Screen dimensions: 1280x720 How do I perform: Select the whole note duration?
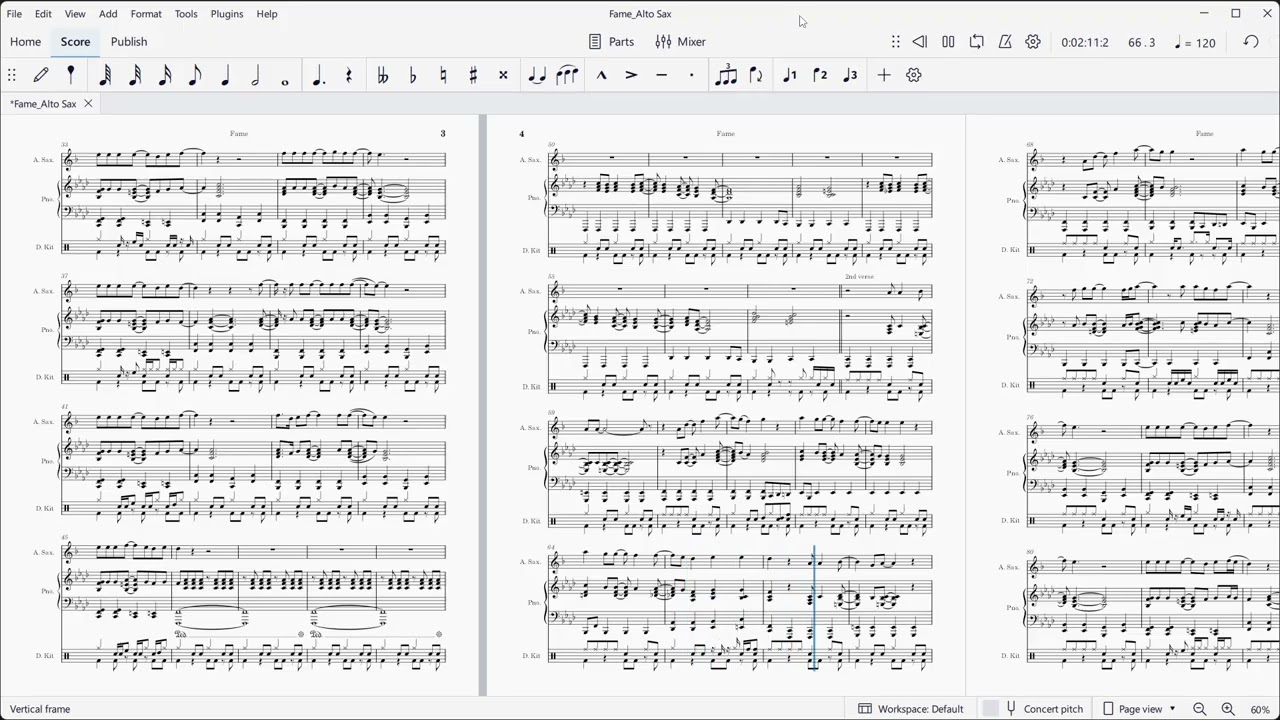285,81
